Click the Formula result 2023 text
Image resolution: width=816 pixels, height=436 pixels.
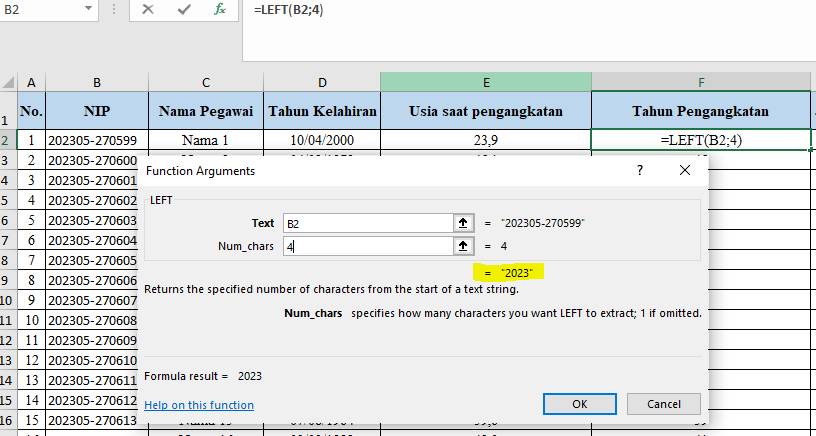[x=203, y=376]
